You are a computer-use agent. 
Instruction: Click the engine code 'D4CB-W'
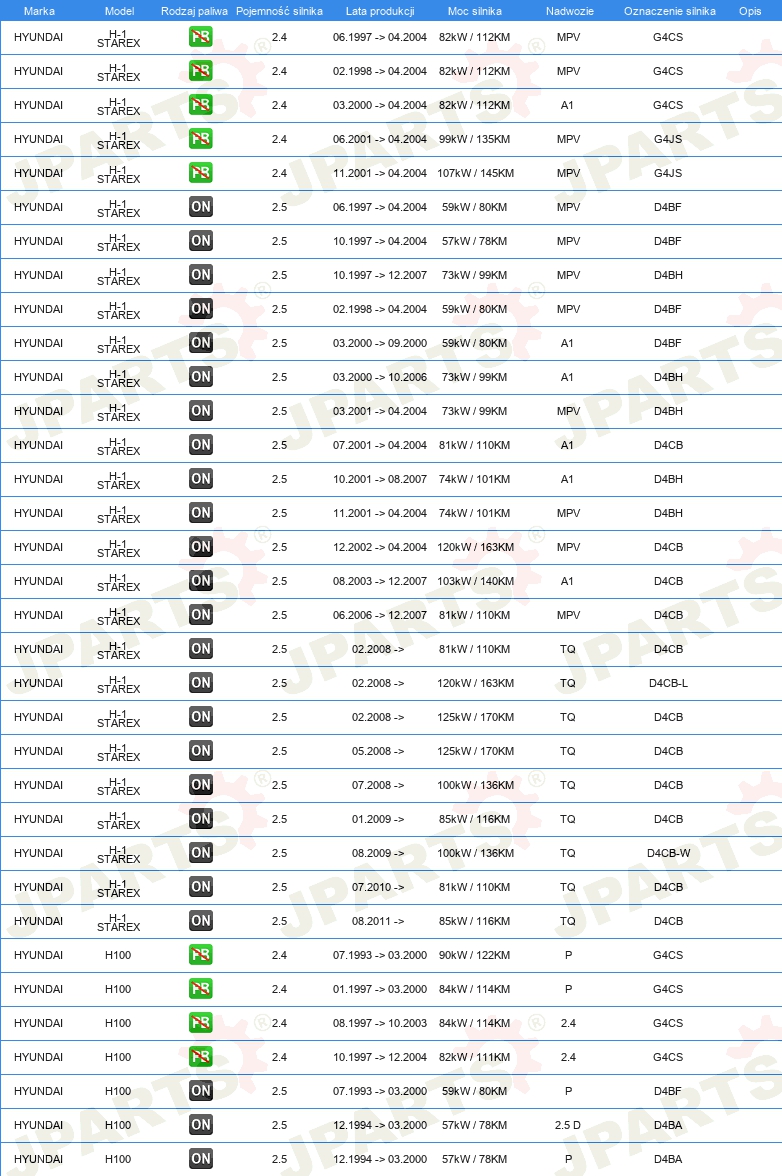[x=668, y=854]
